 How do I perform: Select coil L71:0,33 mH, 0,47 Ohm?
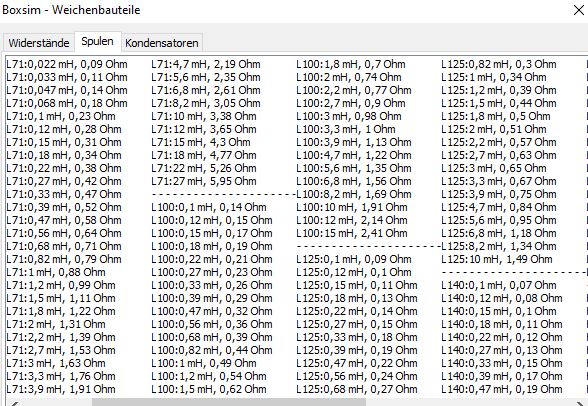point(64,194)
